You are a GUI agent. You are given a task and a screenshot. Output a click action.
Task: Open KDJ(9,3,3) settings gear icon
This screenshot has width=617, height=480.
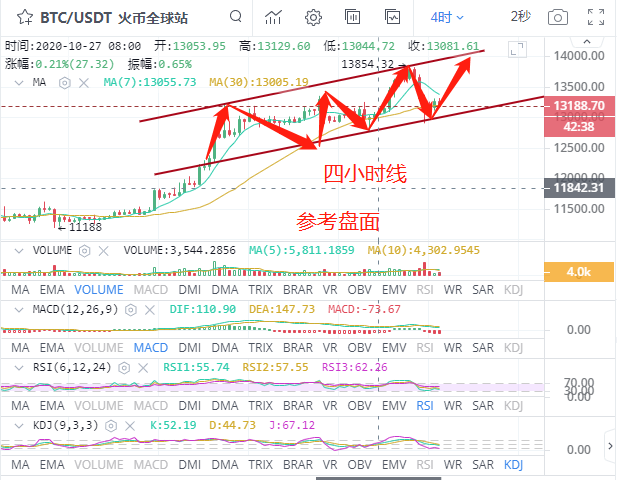(110, 425)
